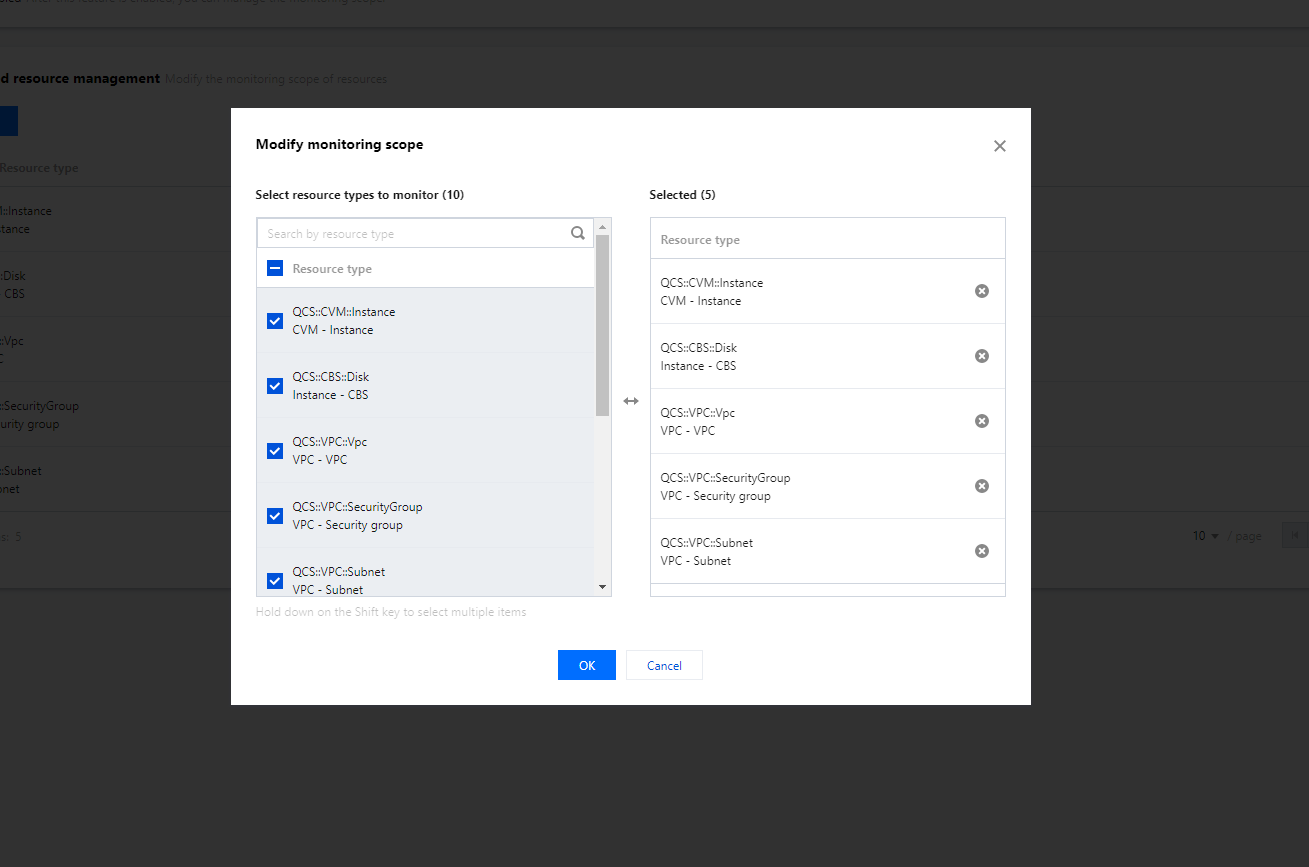Toggle the select-all Resource type checkbox

(275, 268)
